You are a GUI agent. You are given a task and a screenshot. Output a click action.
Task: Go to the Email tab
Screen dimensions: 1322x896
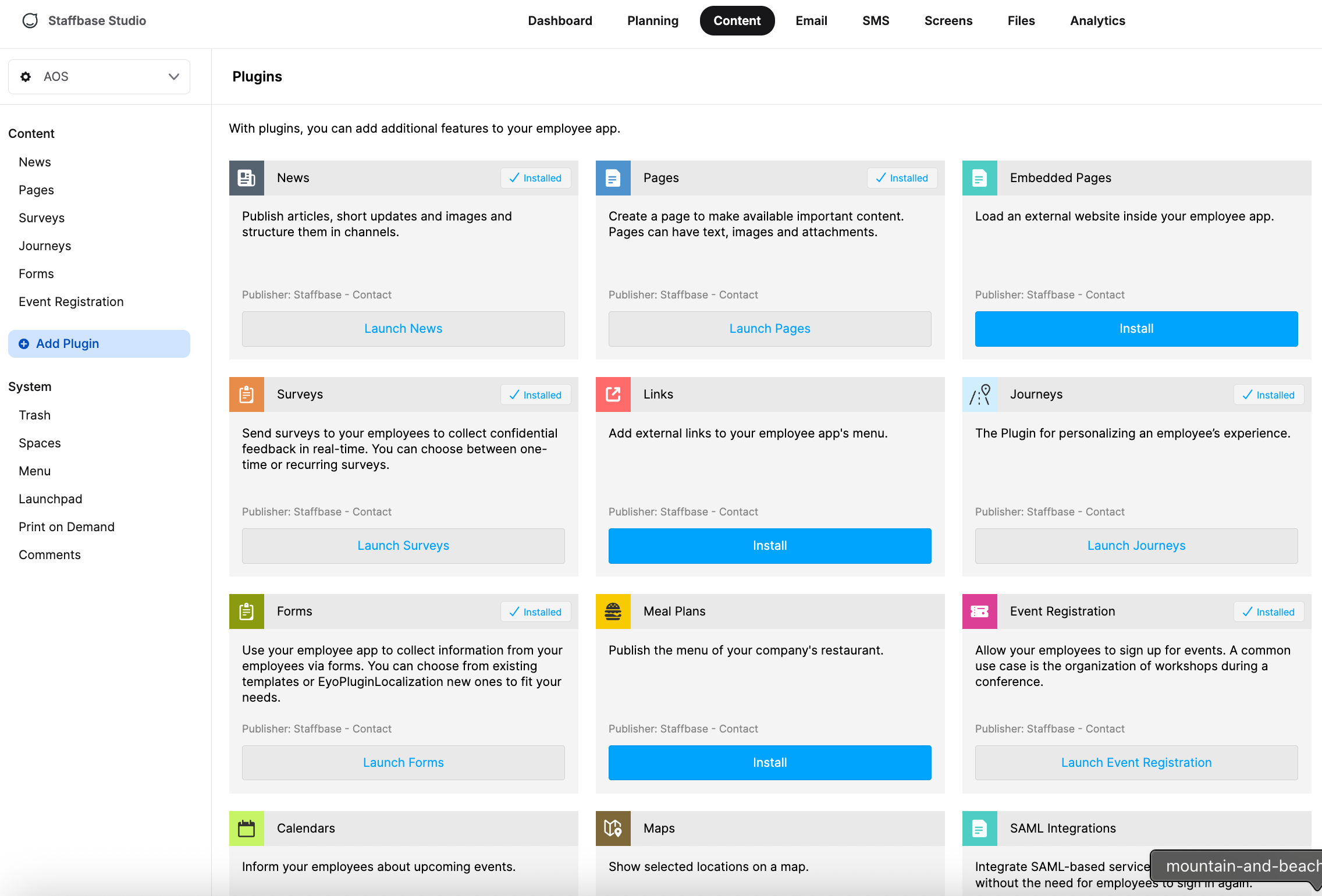(811, 21)
